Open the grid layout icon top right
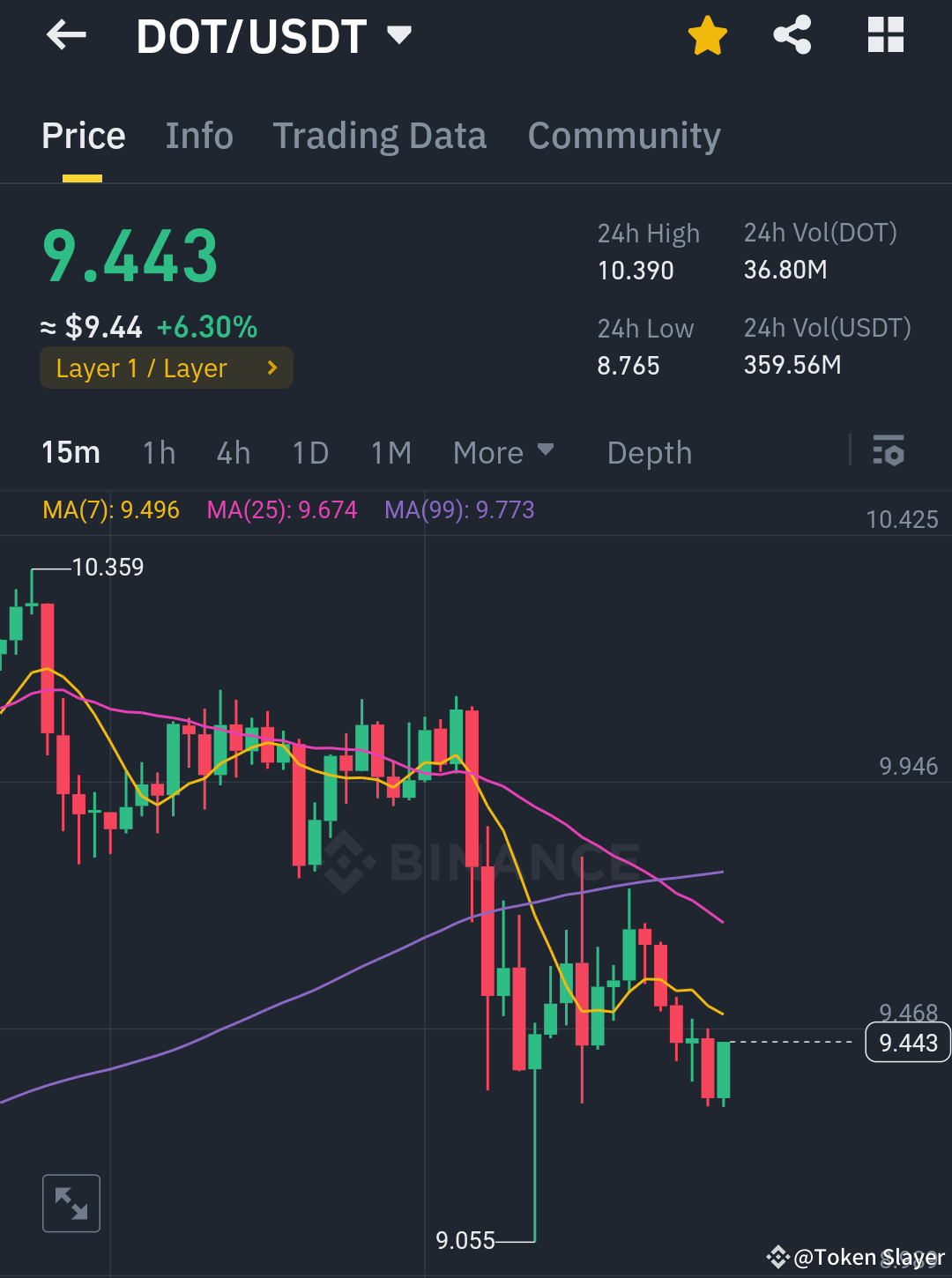 tap(885, 35)
